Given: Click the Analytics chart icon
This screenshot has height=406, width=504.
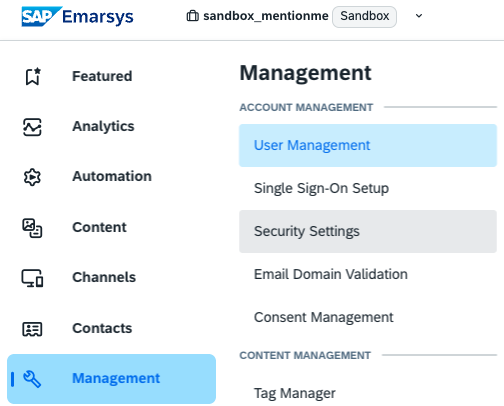Looking at the screenshot, I should 32,127.
